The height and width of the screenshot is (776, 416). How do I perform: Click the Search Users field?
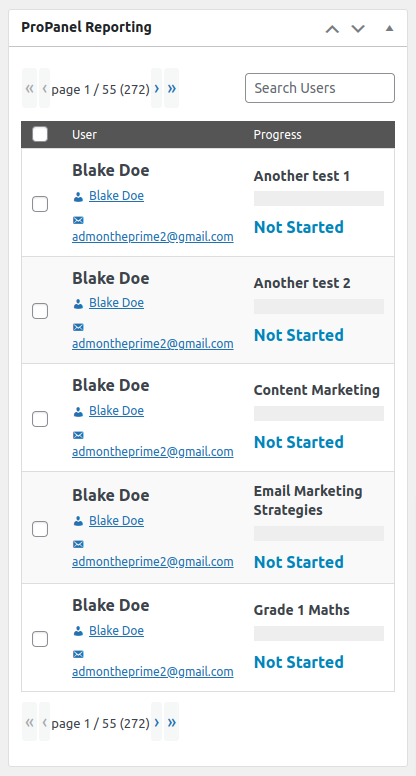pos(320,88)
